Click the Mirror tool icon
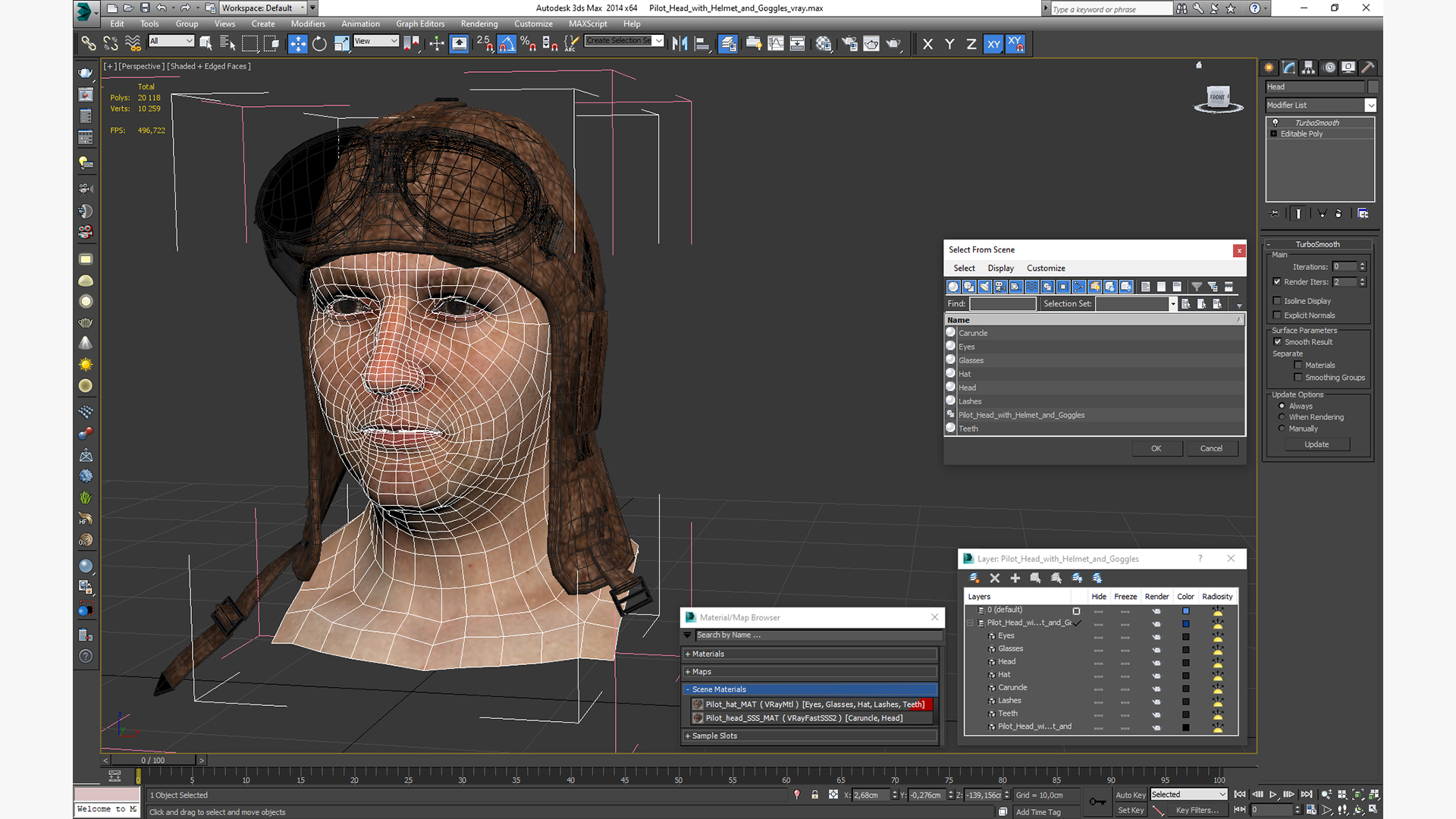 (x=680, y=44)
